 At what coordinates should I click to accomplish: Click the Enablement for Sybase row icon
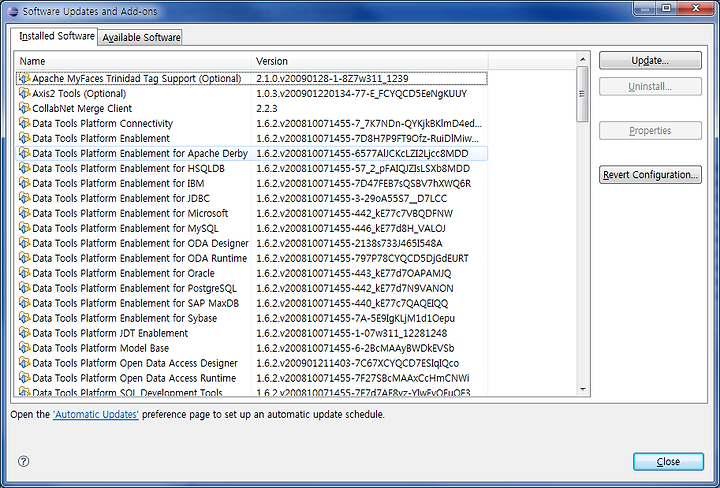point(24,318)
